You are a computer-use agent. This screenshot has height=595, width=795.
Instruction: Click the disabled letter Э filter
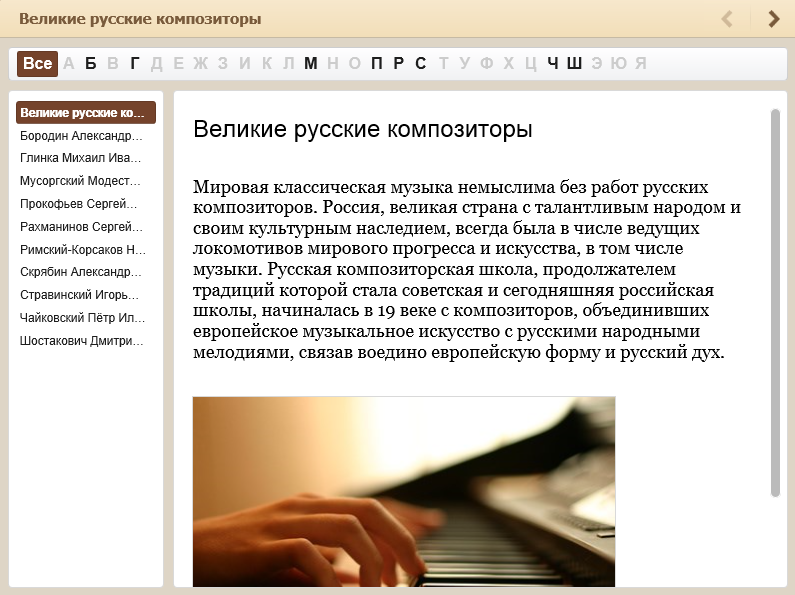pyautogui.click(x=597, y=64)
